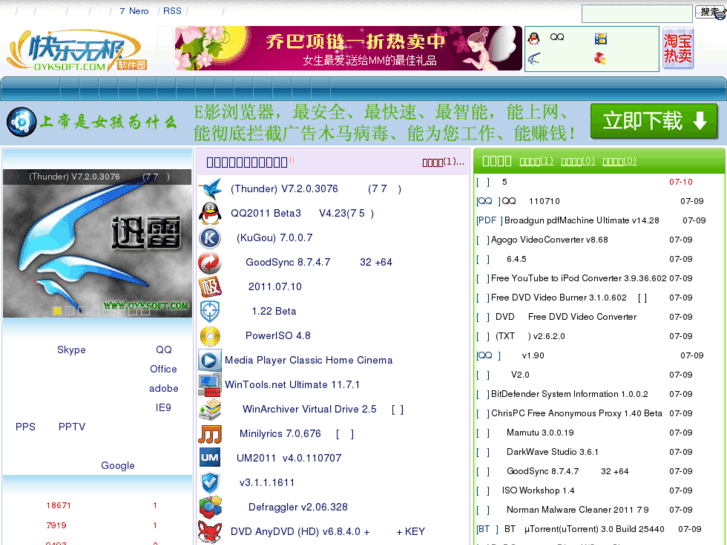
Task: Open the Google link in left panel
Action: point(118,465)
